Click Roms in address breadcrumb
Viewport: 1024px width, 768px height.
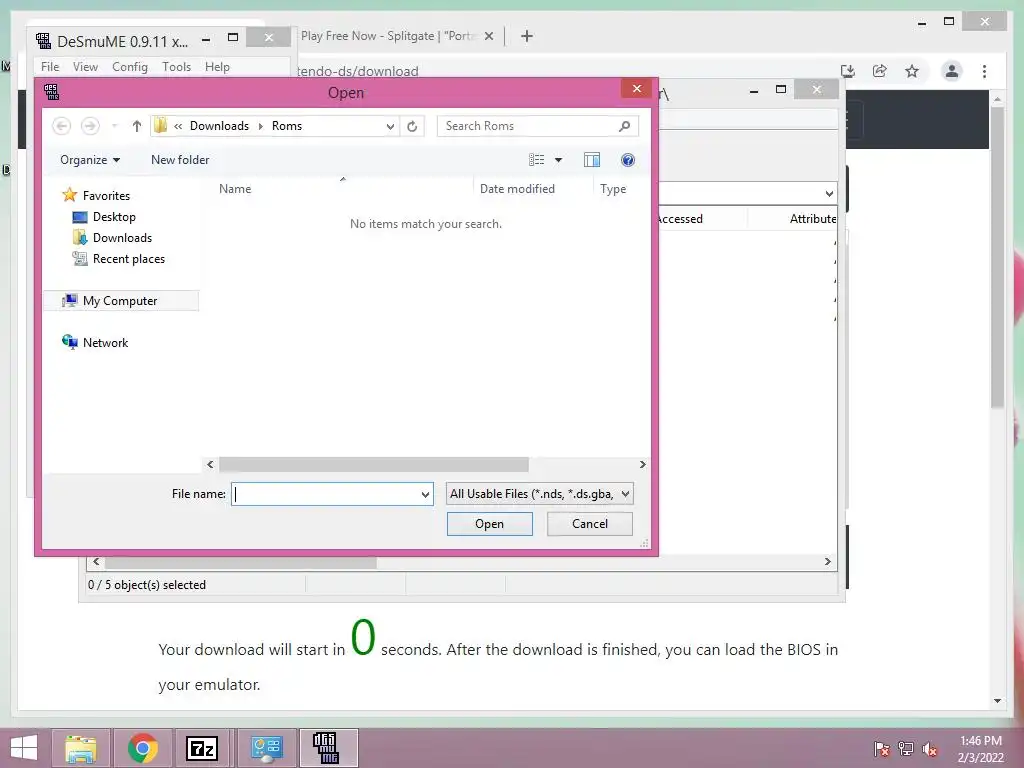(287, 126)
